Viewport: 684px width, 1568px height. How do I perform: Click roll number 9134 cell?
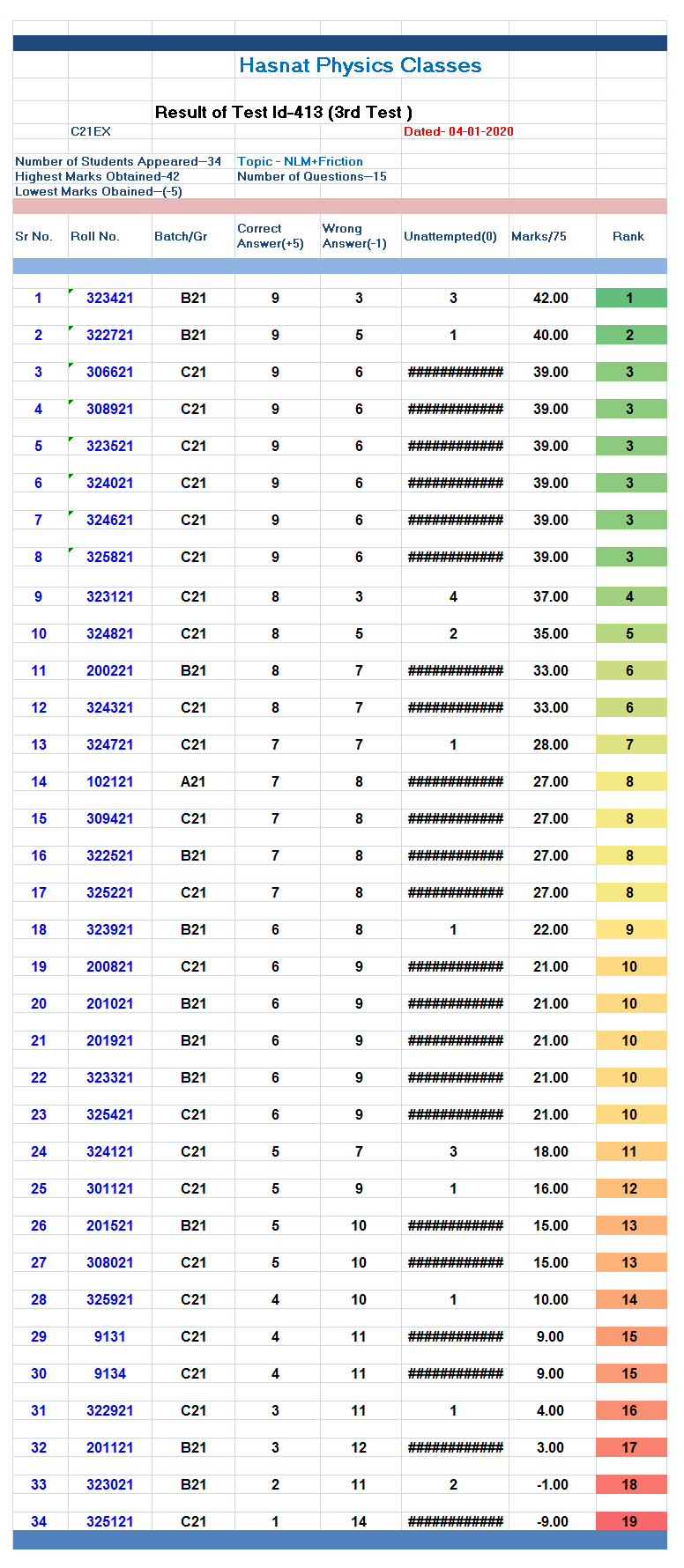pyautogui.click(x=110, y=1373)
